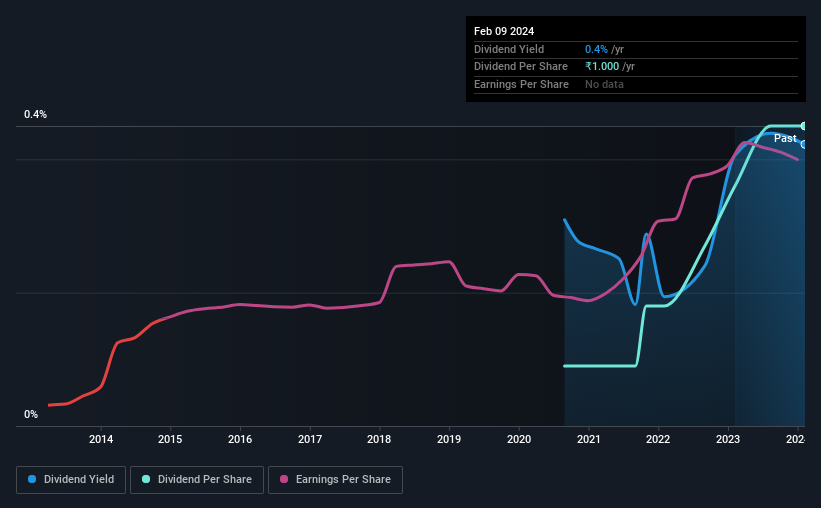Select the 2020 x-axis label
Viewport: 821px width, 508px height.
pyautogui.click(x=519, y=439)
